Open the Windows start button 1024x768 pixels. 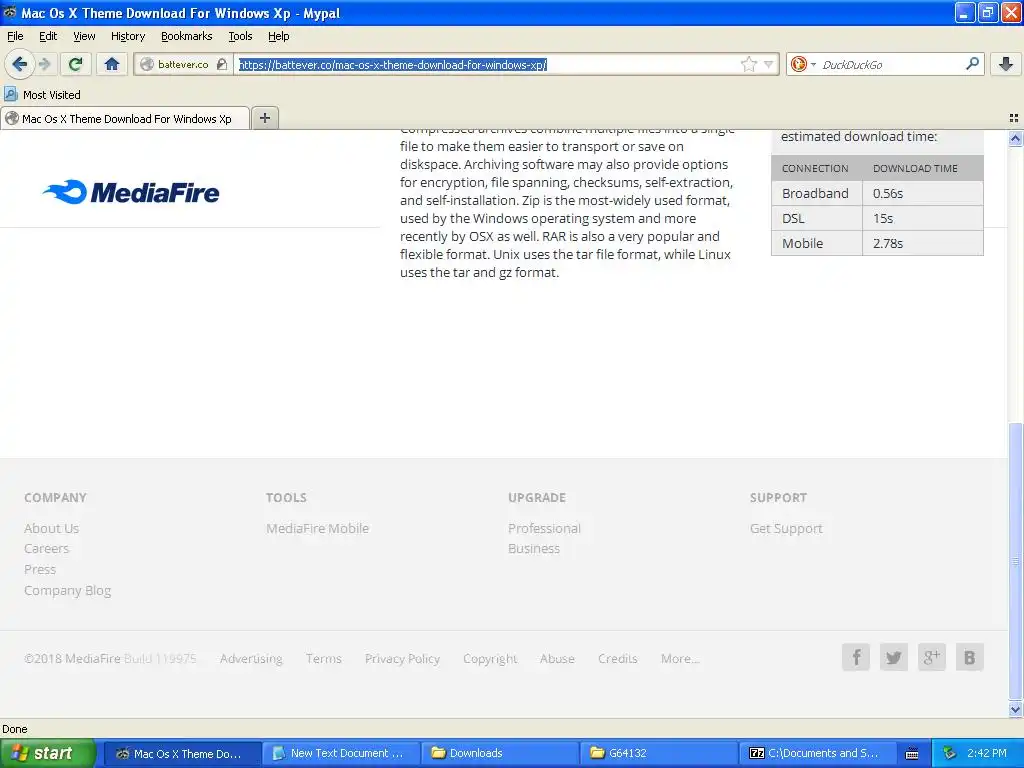pyautogui.click(x=48, y=753)
